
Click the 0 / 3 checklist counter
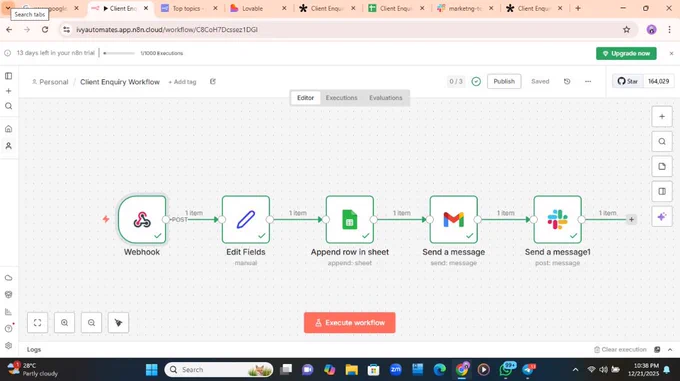[x=456, y=81]
